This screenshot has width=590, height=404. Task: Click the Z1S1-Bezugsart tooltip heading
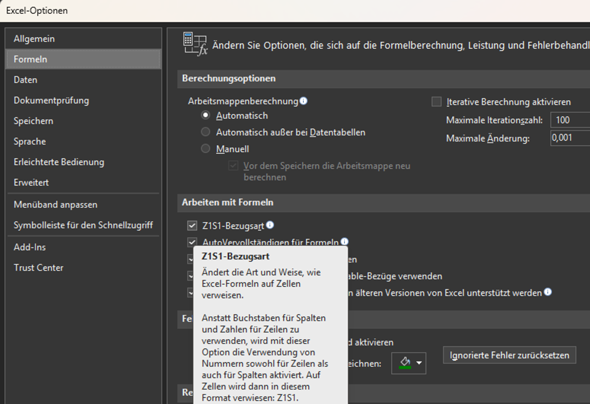(x=236, y=257)
